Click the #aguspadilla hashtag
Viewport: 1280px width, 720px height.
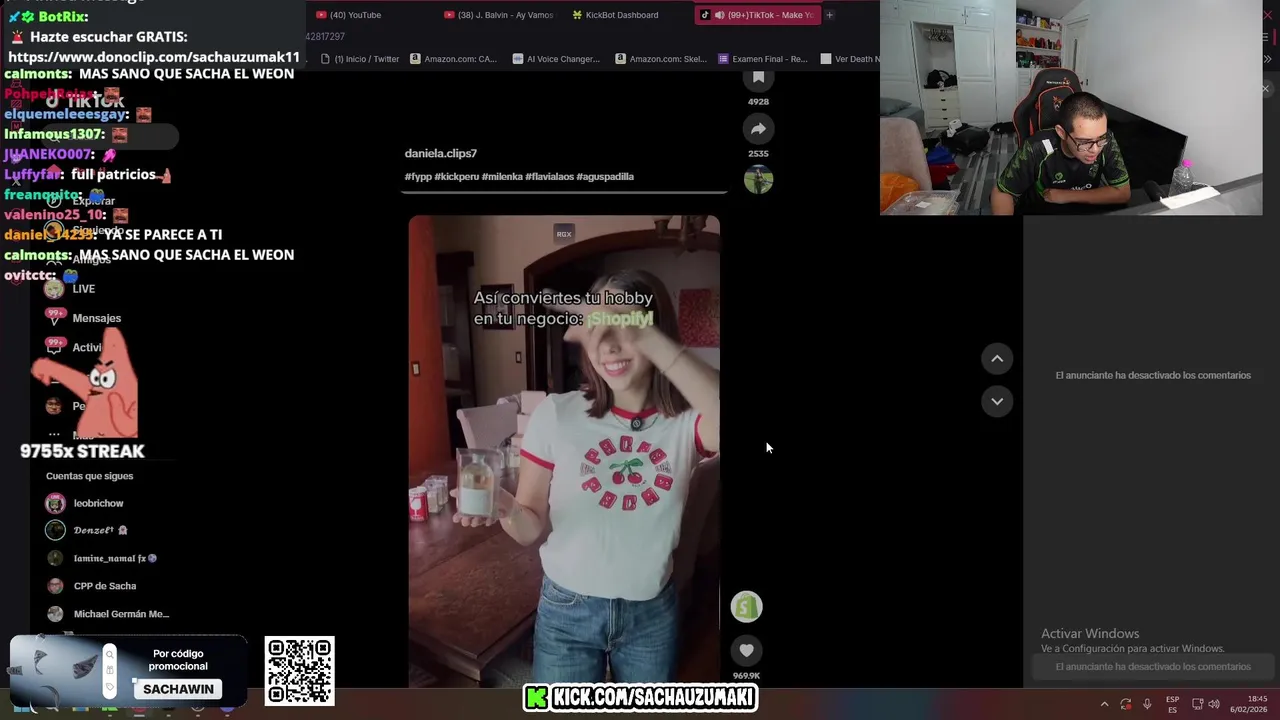pyautogui.click(x=605, y=177)
